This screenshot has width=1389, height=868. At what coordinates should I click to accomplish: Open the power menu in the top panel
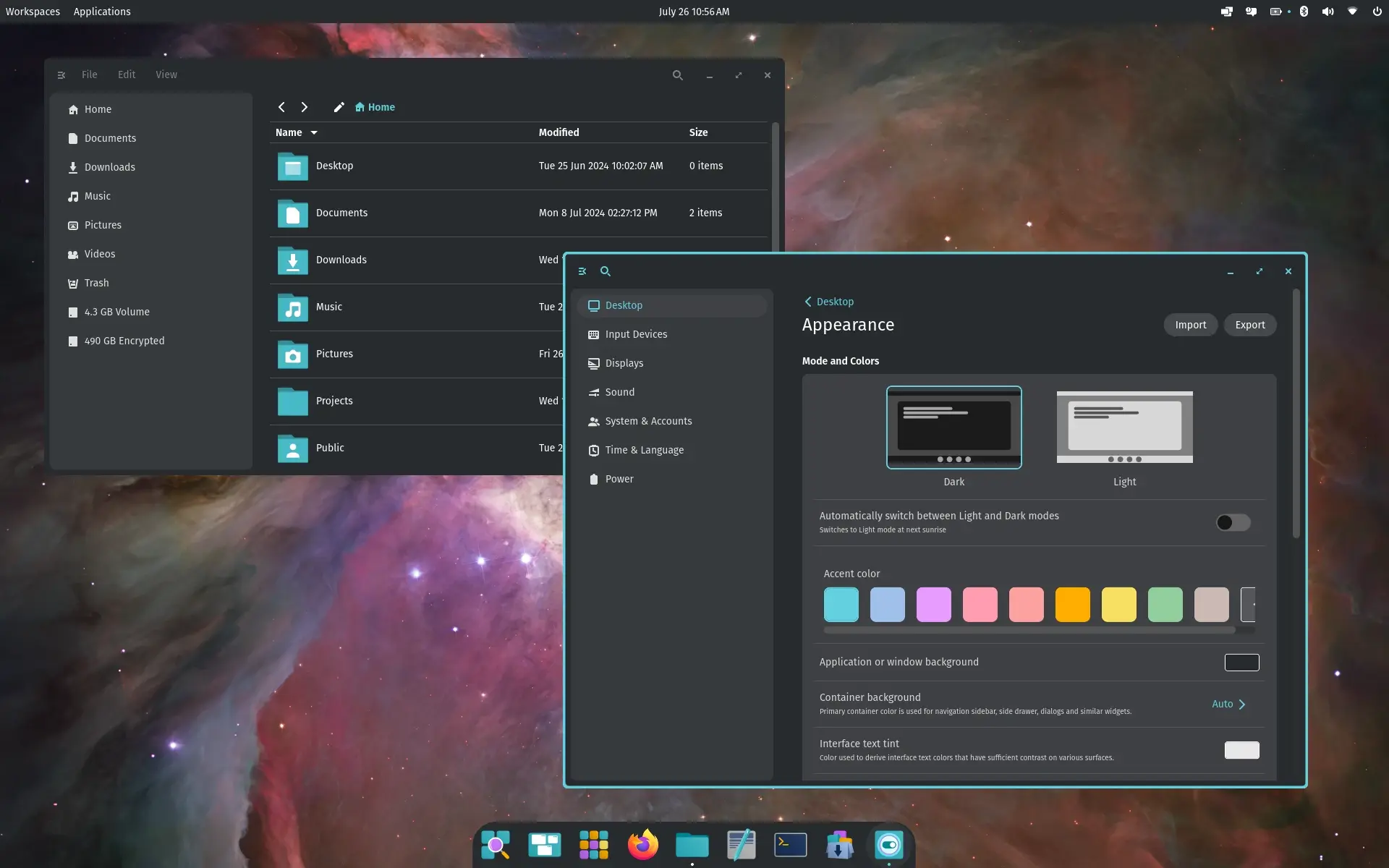tap(1379, 12)
